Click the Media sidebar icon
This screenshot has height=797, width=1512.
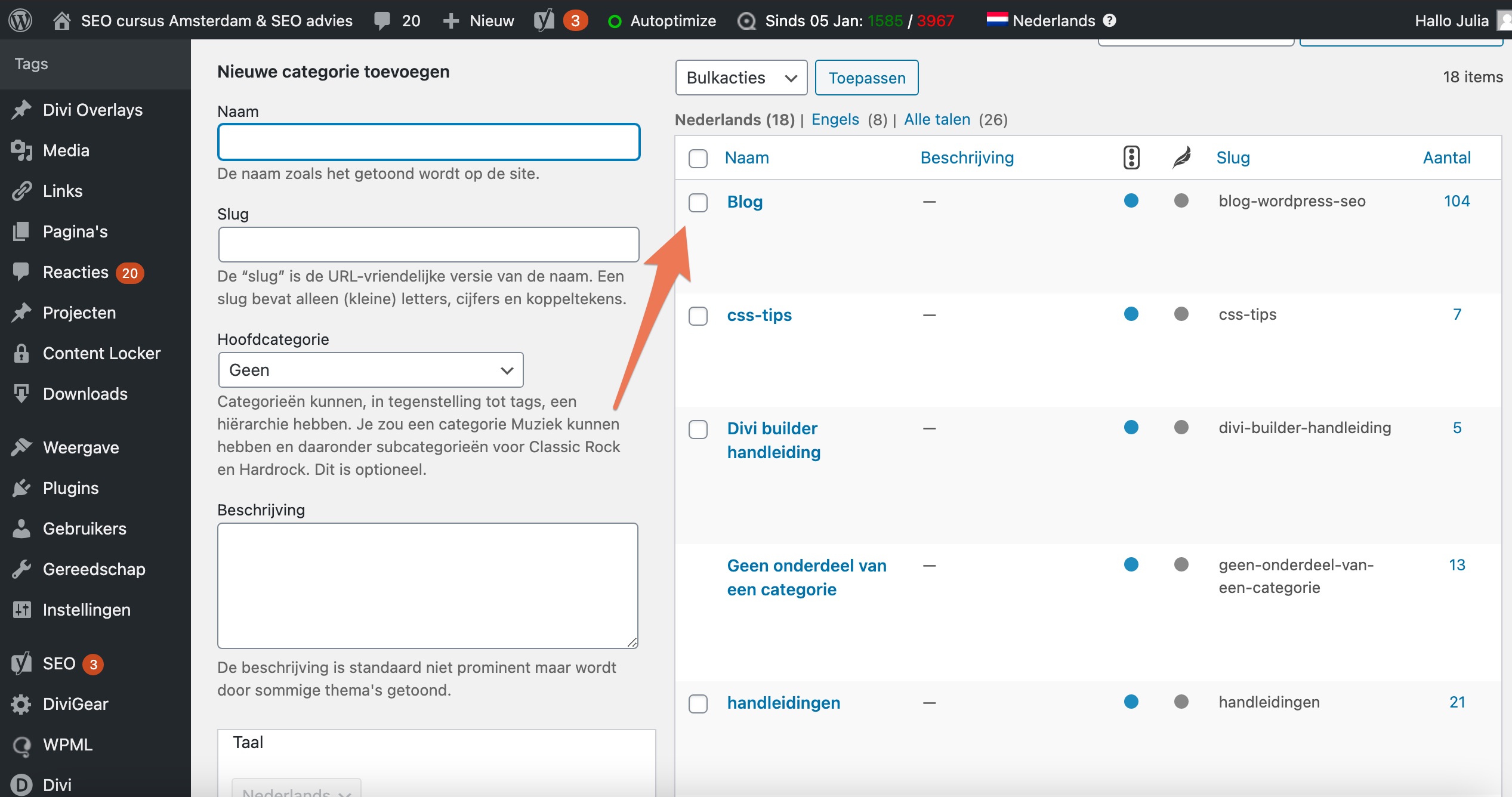21,150
